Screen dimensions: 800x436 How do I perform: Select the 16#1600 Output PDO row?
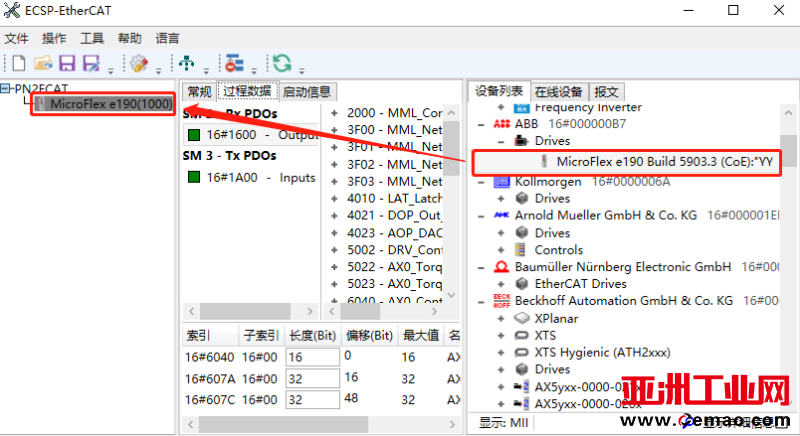pyautogui.click(x=251, y=135)
